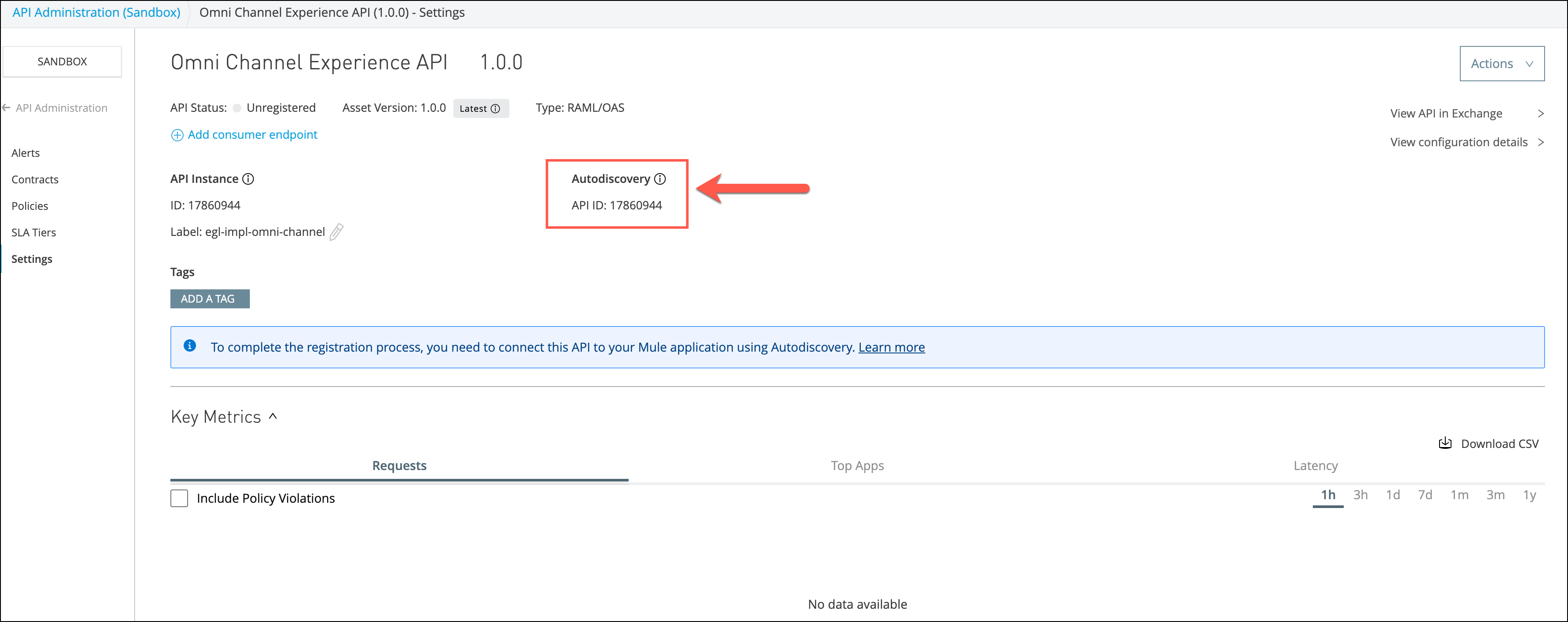1568x622 pixels.
Task: Select the 7d time range
Action: tap(1425, 495)
